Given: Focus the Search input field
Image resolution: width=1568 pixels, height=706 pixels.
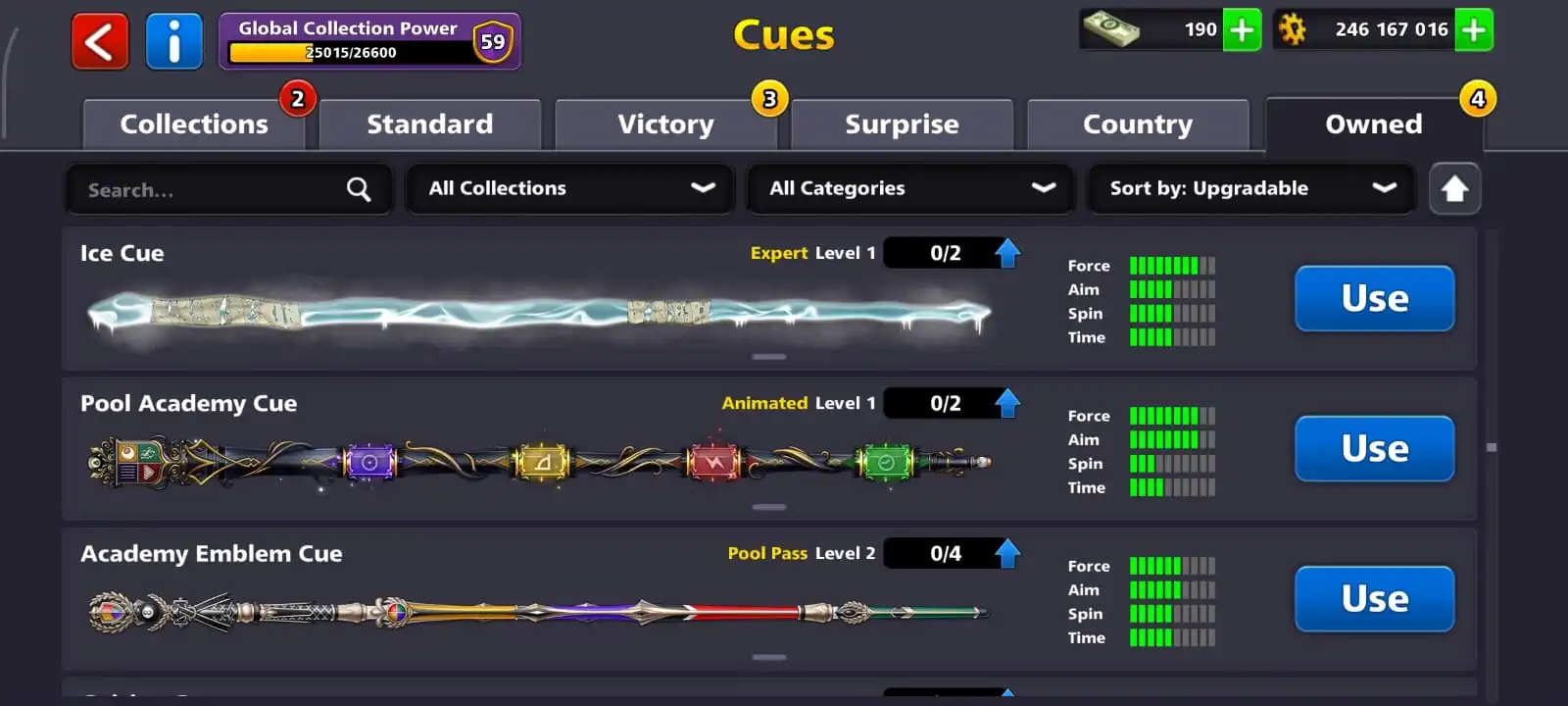Looking at the screenshot, I should (228, 189).
